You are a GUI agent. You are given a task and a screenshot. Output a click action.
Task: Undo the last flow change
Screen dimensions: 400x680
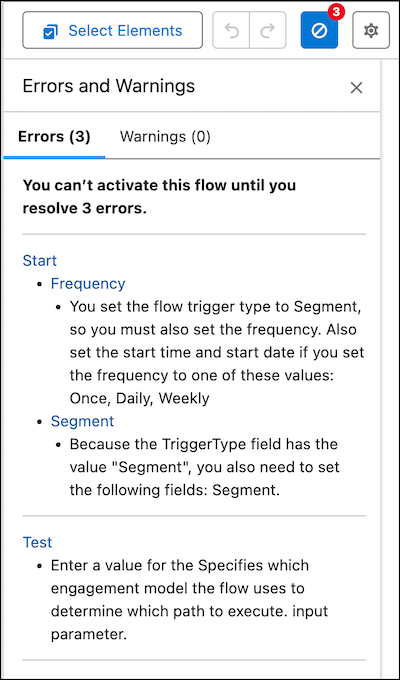pyautogui.click(x=231, y=30)
